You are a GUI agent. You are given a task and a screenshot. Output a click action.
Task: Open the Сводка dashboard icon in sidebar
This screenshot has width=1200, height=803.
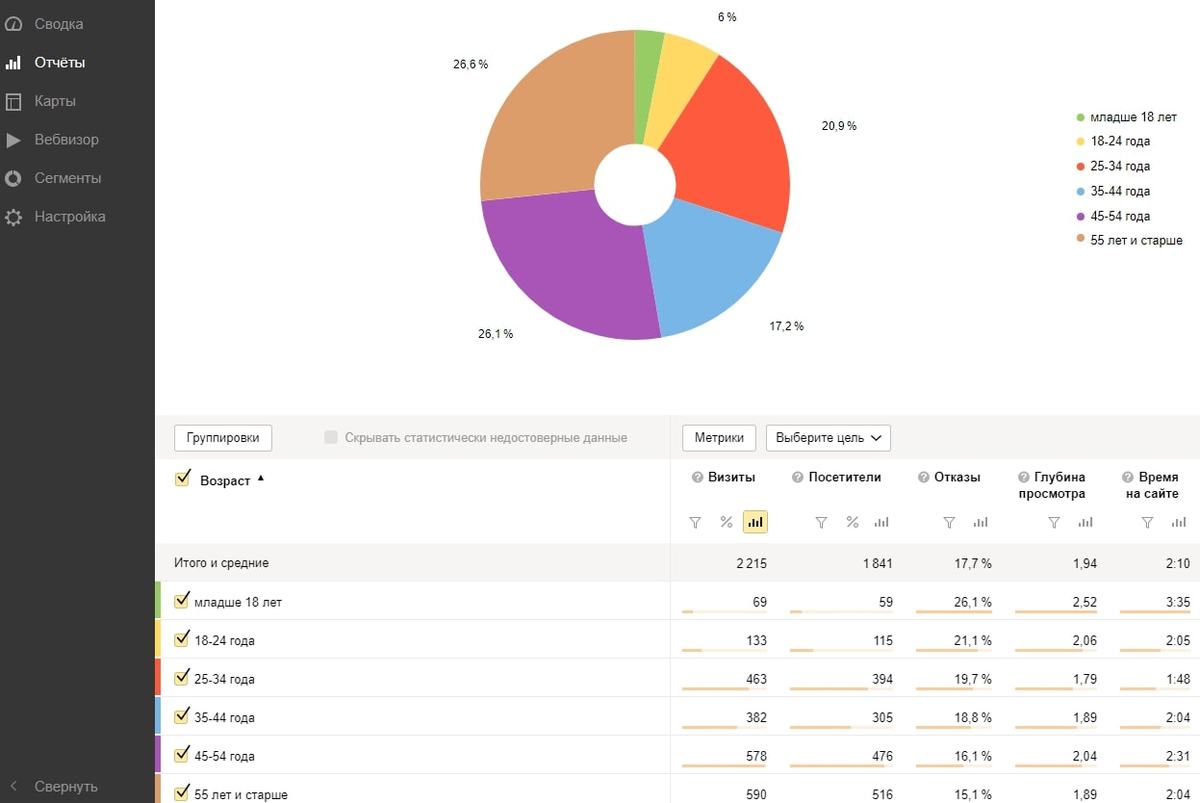[x=14, y=24]
